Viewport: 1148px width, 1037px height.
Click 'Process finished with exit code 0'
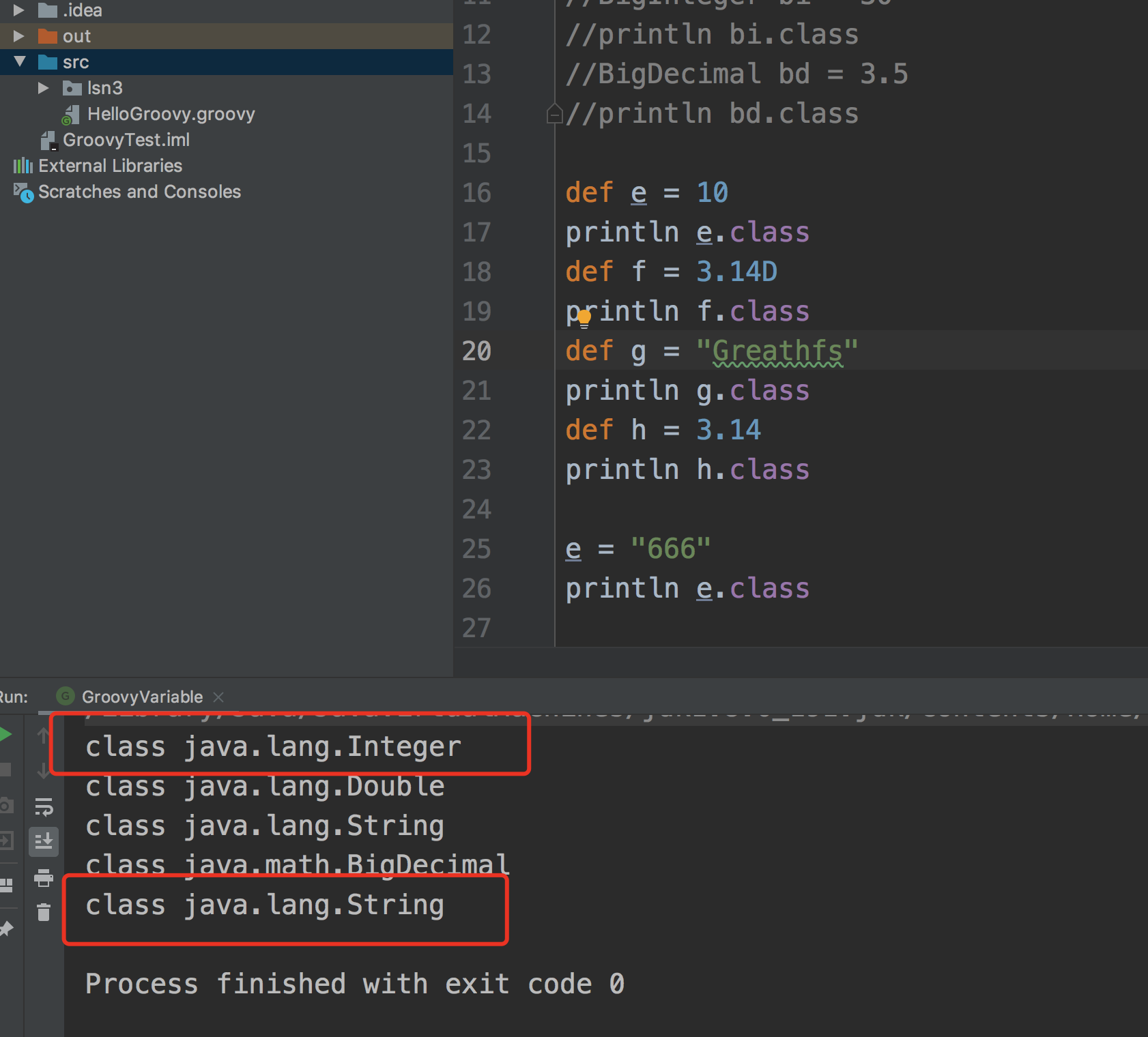(355, 984)
